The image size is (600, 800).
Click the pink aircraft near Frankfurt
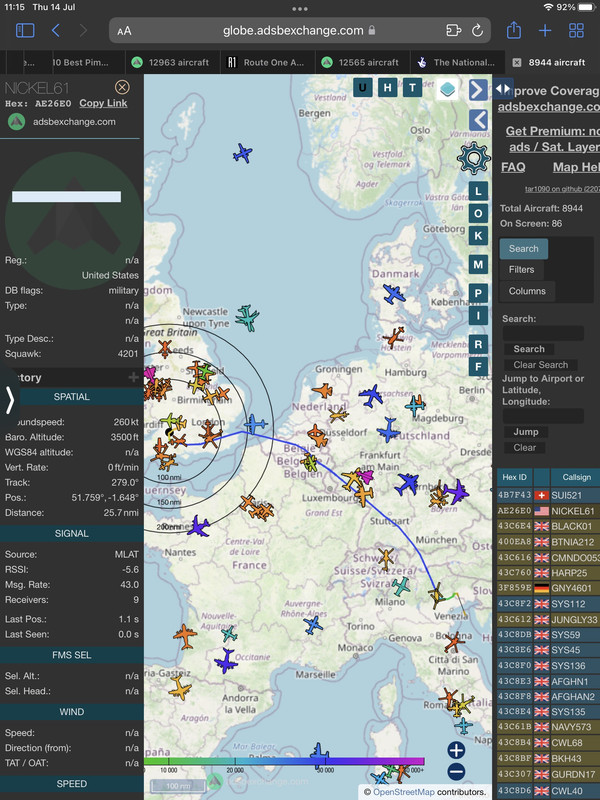point(365,476)
